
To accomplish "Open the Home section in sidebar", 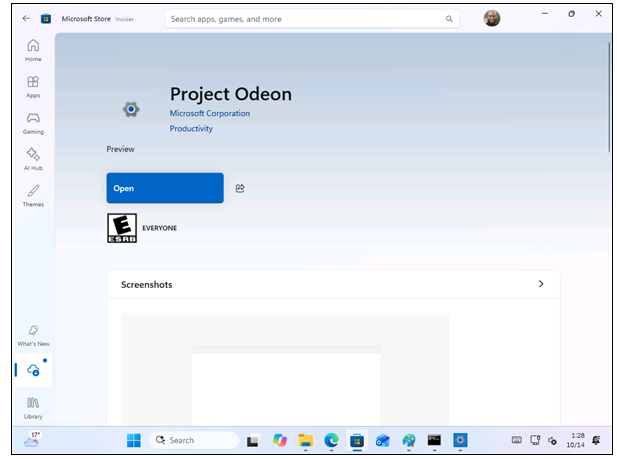I will [33, 50].
